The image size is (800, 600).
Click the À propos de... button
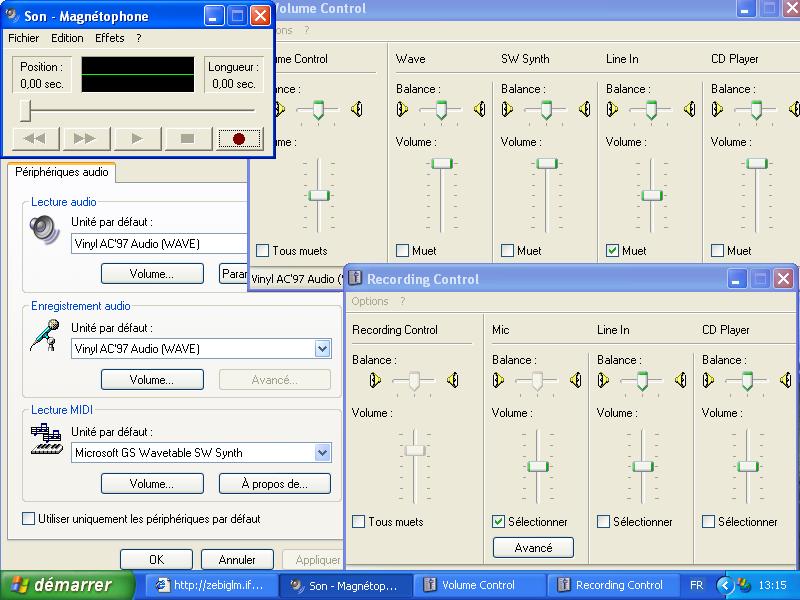(x=274, y=484)
